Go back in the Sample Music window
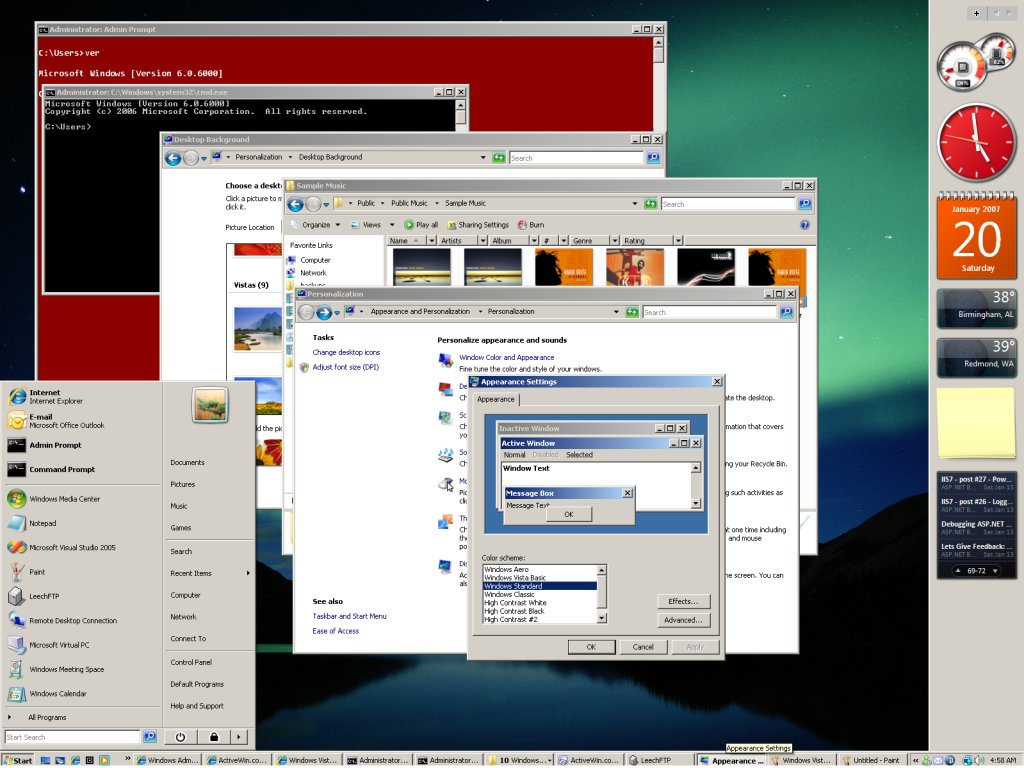 click(x=296, y=204)
